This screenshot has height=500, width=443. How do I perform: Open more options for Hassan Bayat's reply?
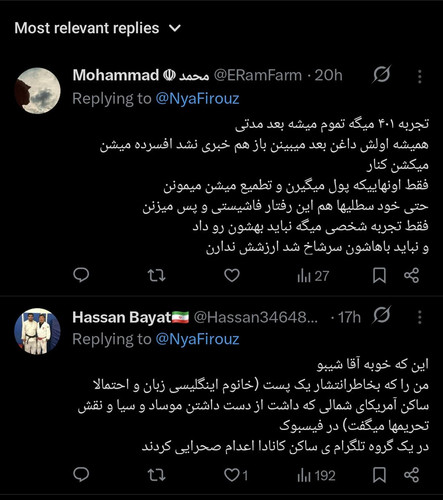coord(420,317)
